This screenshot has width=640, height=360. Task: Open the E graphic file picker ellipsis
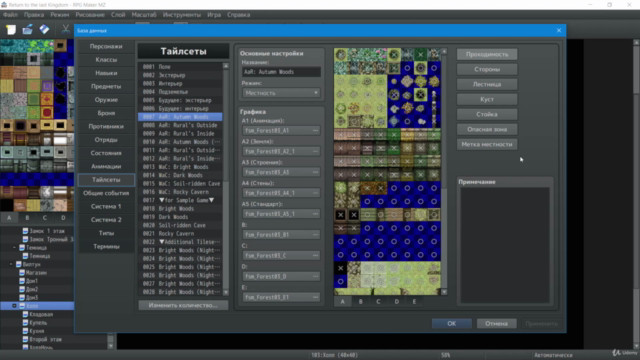[316, 297]
